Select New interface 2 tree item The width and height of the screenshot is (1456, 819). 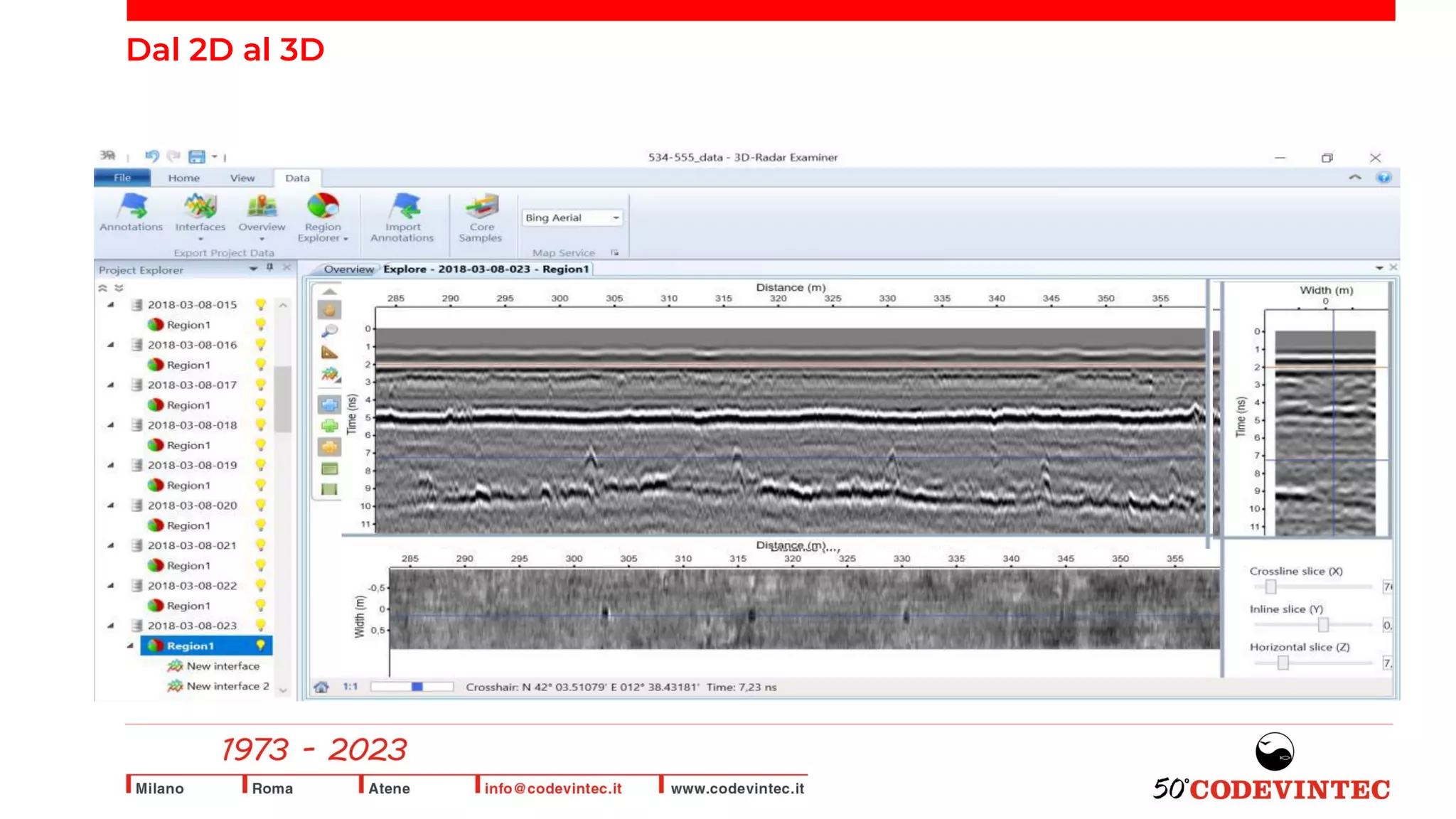click(x=227, y=686)
